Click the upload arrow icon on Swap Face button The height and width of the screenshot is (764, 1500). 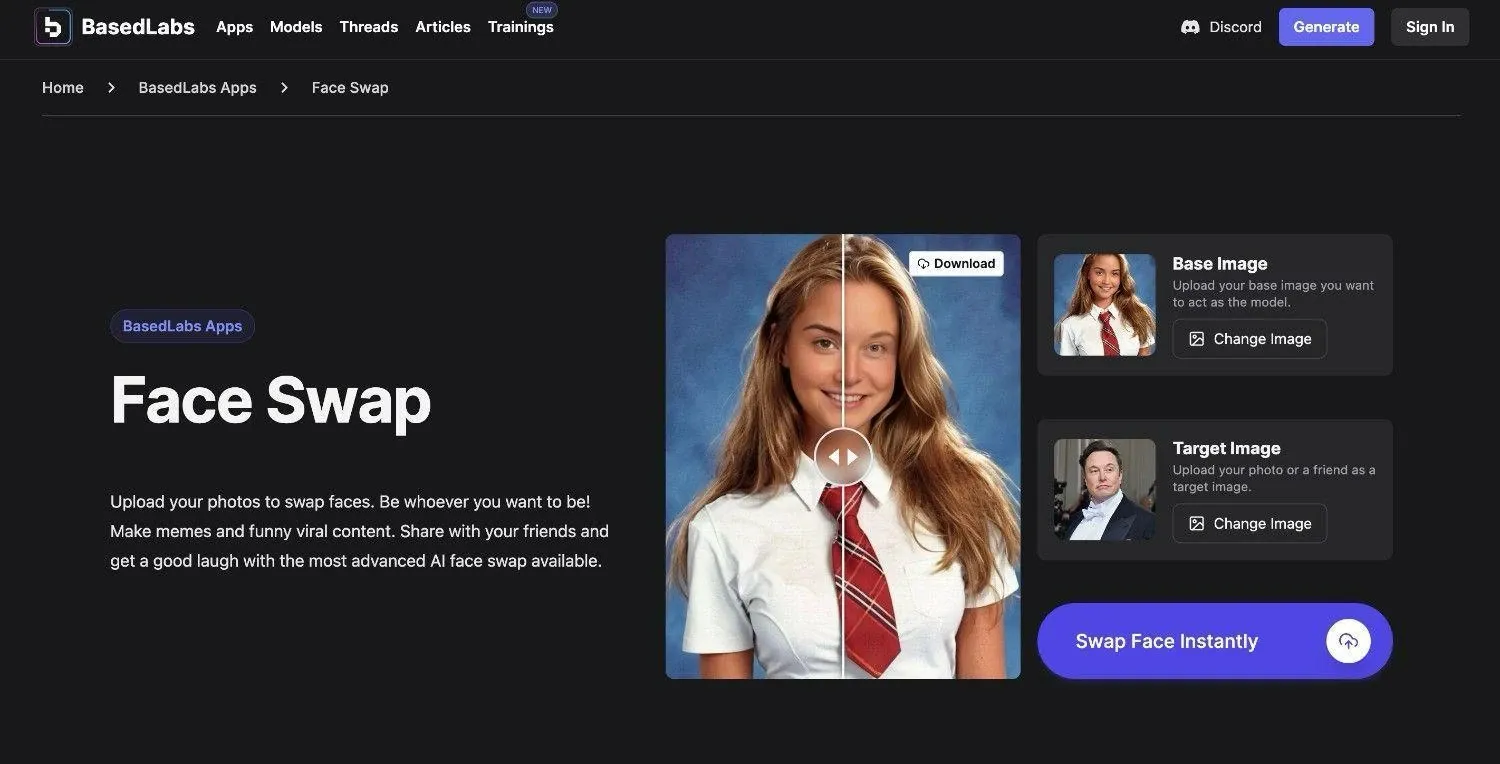tap(1348, 641)
